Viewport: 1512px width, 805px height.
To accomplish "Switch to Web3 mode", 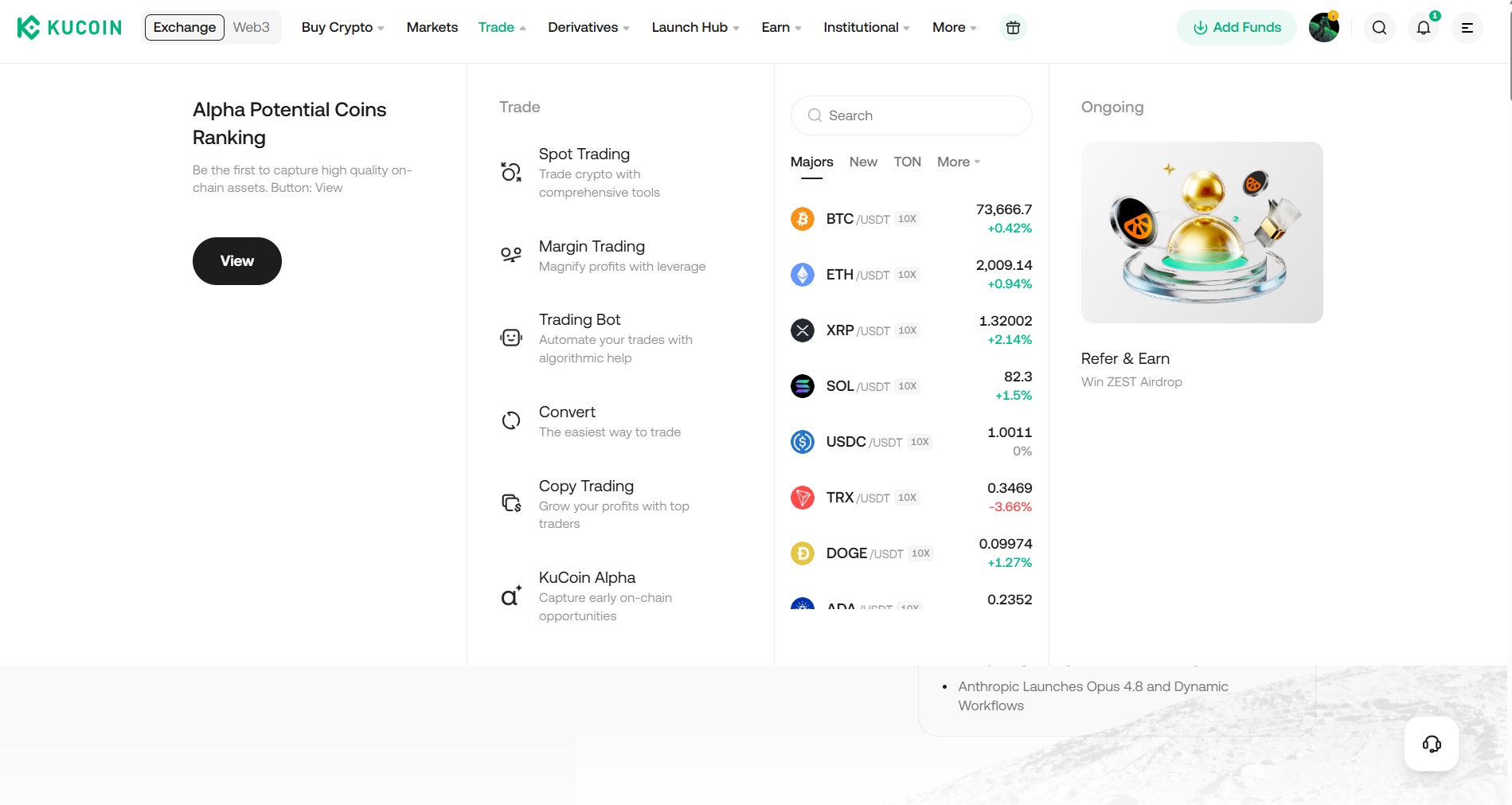I will click(x=252, y=27).
